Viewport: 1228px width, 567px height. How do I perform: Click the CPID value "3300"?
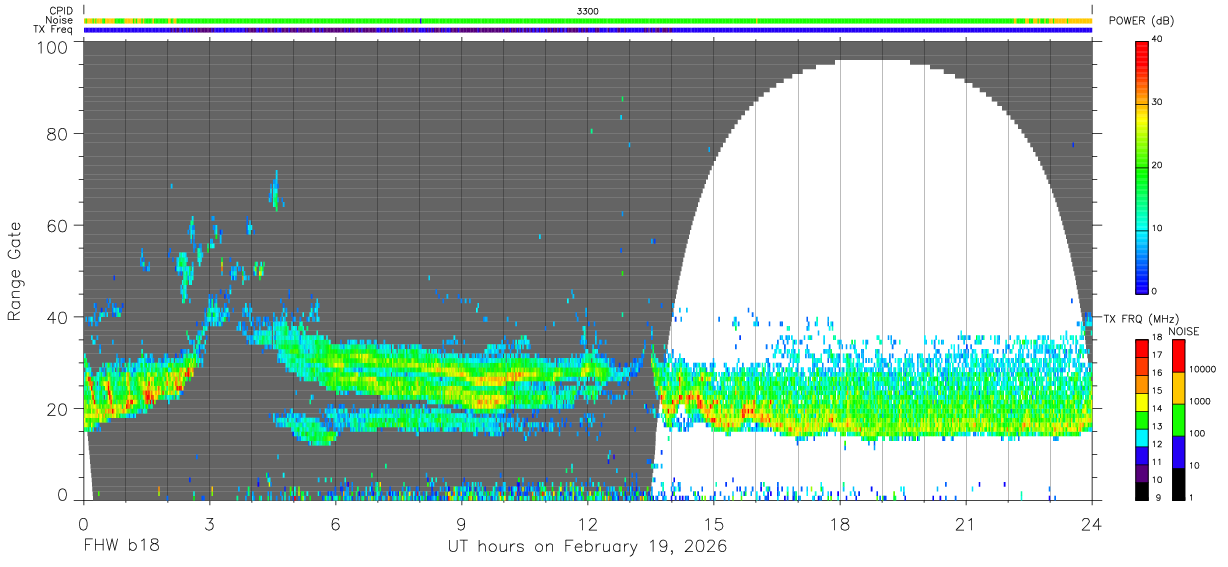588,11
